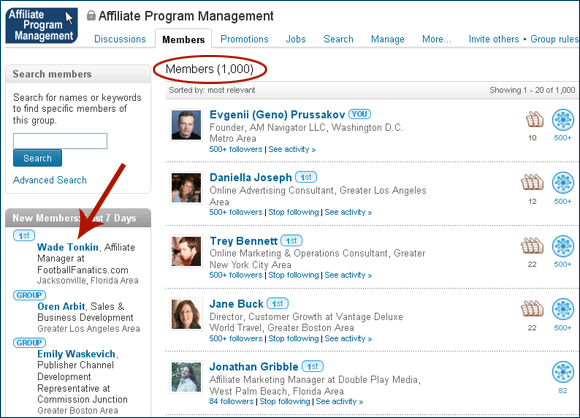The image size is (580, 418).
Task: Open Jane Buck's profile photo
Action: pyautogui.click(x=186, y=314)
